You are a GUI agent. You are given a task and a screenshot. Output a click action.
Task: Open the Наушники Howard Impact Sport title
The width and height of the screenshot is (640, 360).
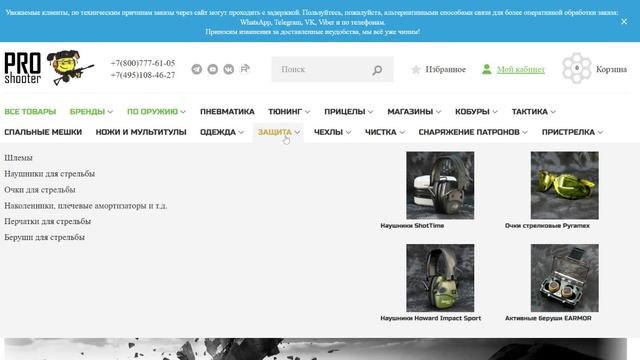(x=431, y=318)
